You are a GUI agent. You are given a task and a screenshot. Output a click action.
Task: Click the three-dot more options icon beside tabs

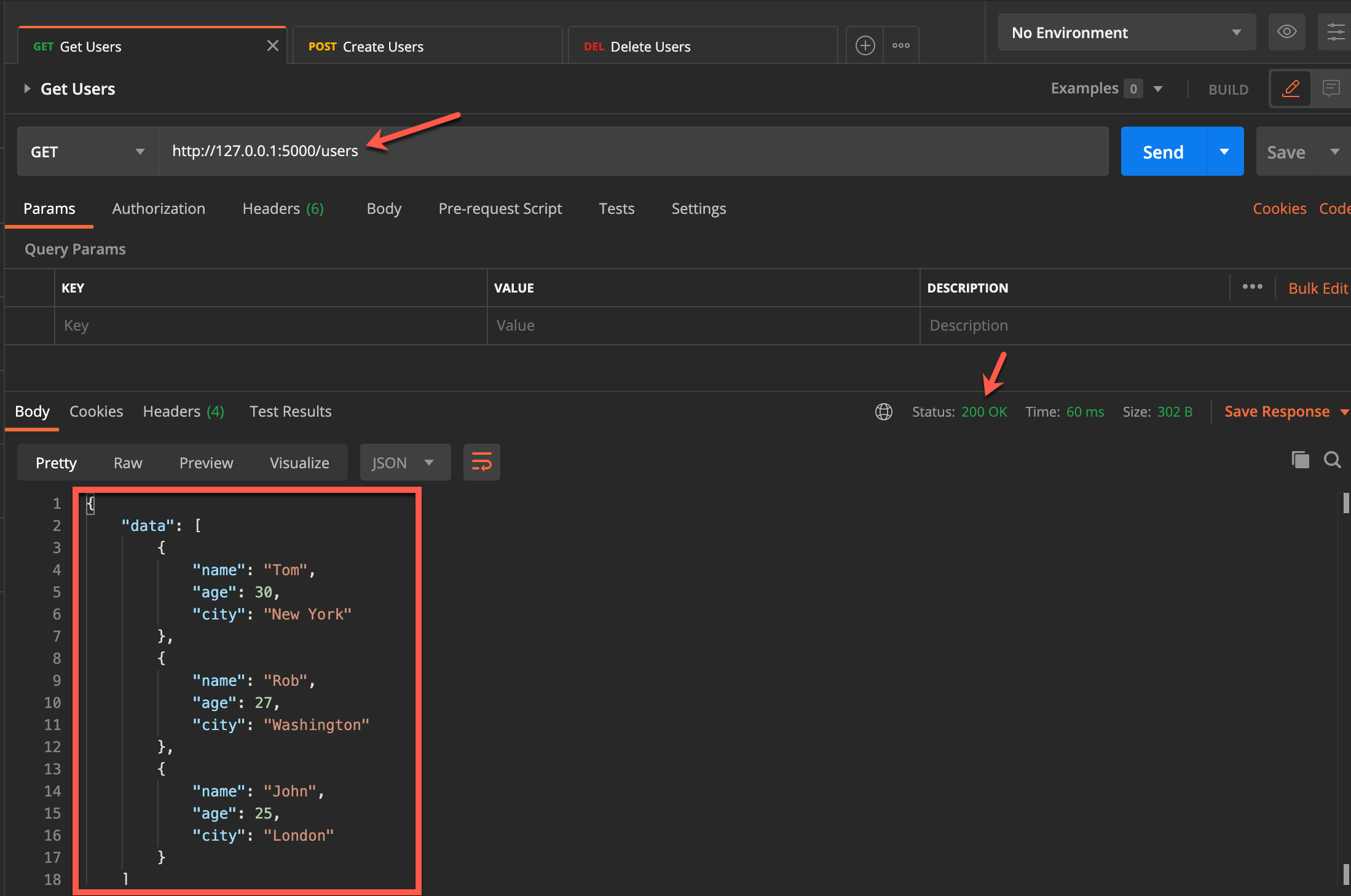[900, 45]
